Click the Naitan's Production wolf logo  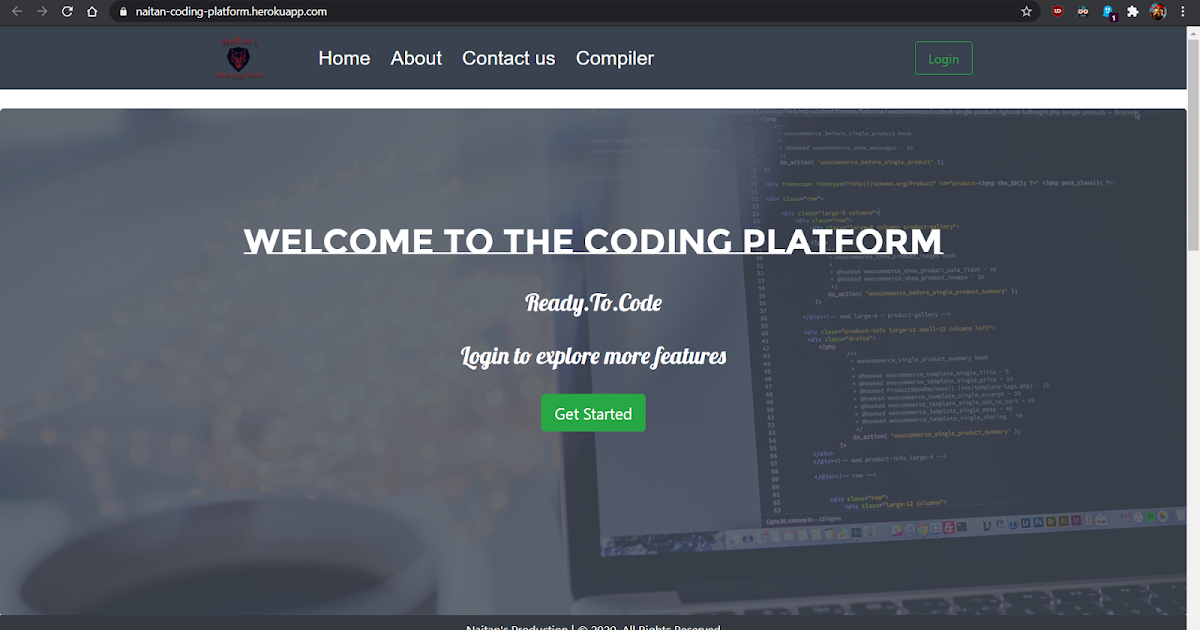click(x=238, y=57)
